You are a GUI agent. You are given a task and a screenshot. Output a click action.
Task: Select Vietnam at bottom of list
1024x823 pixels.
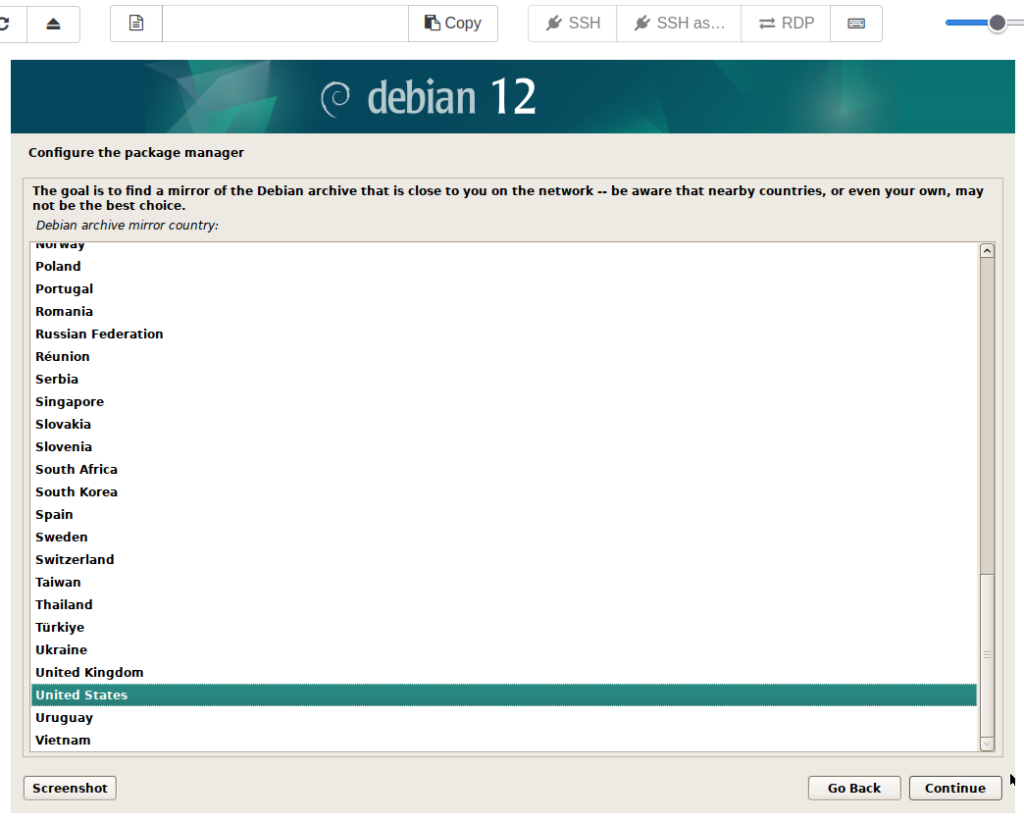click(63, 740)
